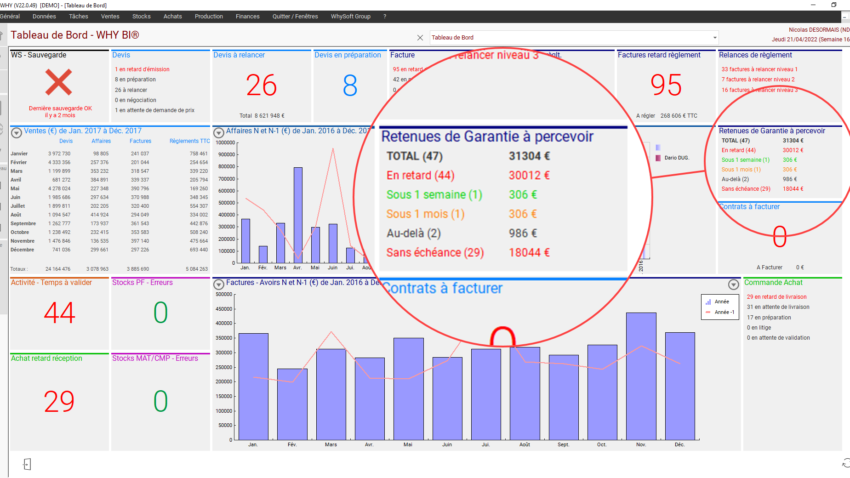850x478 pixels.
Task: Expand the Affaires N et N-1 chart options
Action: (218, 132)
